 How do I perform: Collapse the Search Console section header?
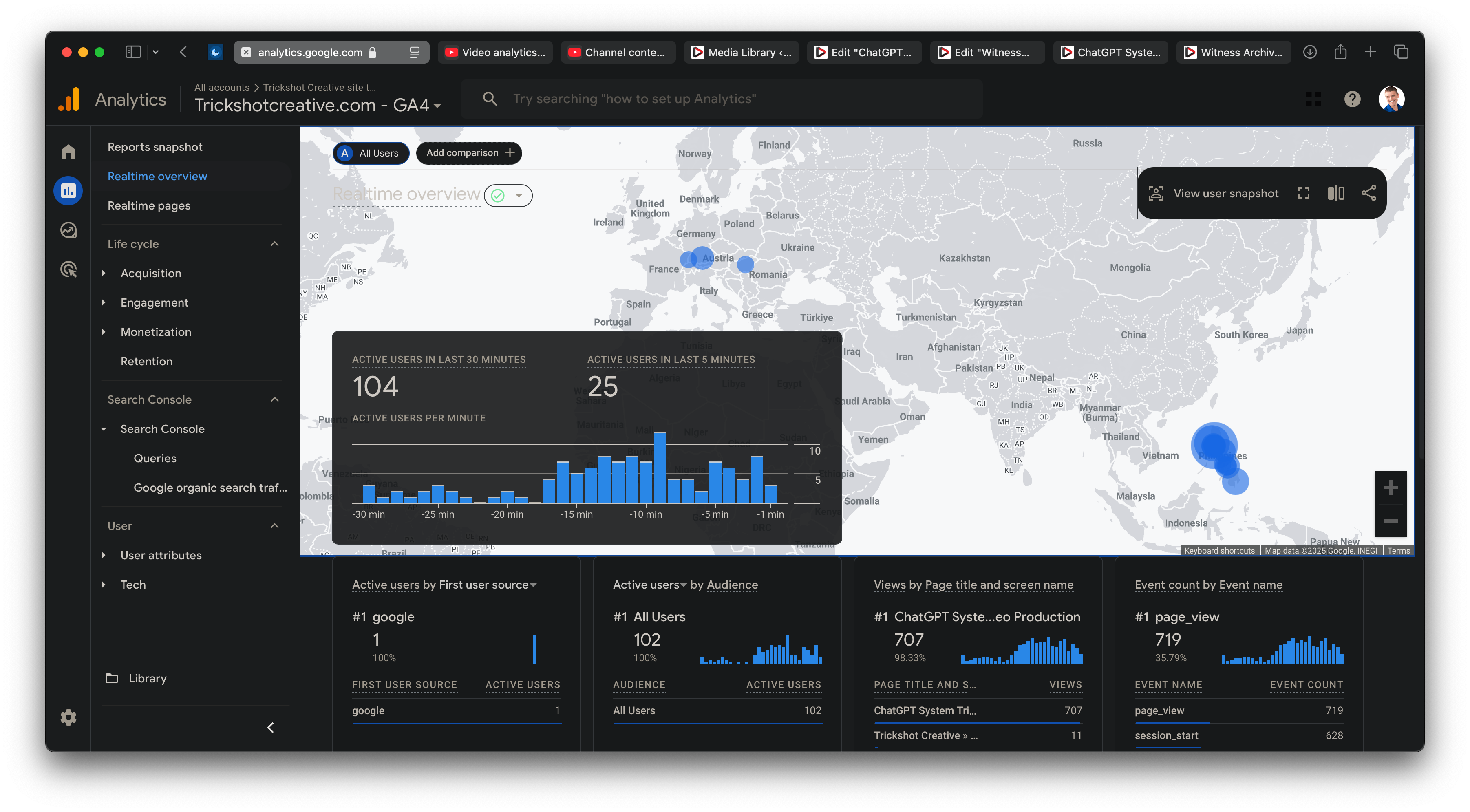pos(274,399)
